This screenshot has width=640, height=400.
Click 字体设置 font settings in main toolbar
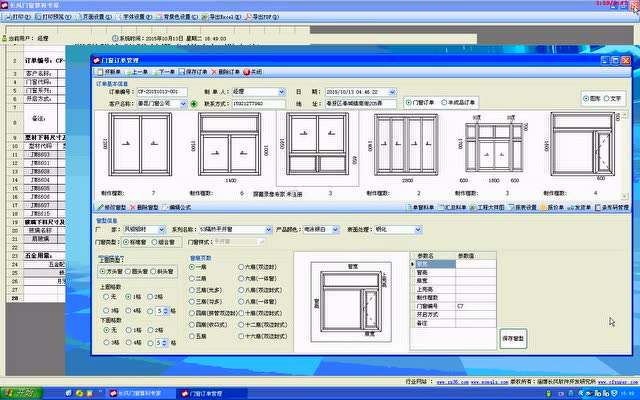(133, 17)
